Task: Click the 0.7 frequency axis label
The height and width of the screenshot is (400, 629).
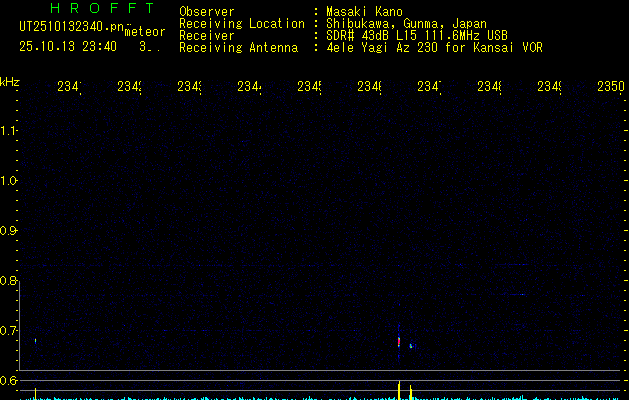Action: pos(9,330)
